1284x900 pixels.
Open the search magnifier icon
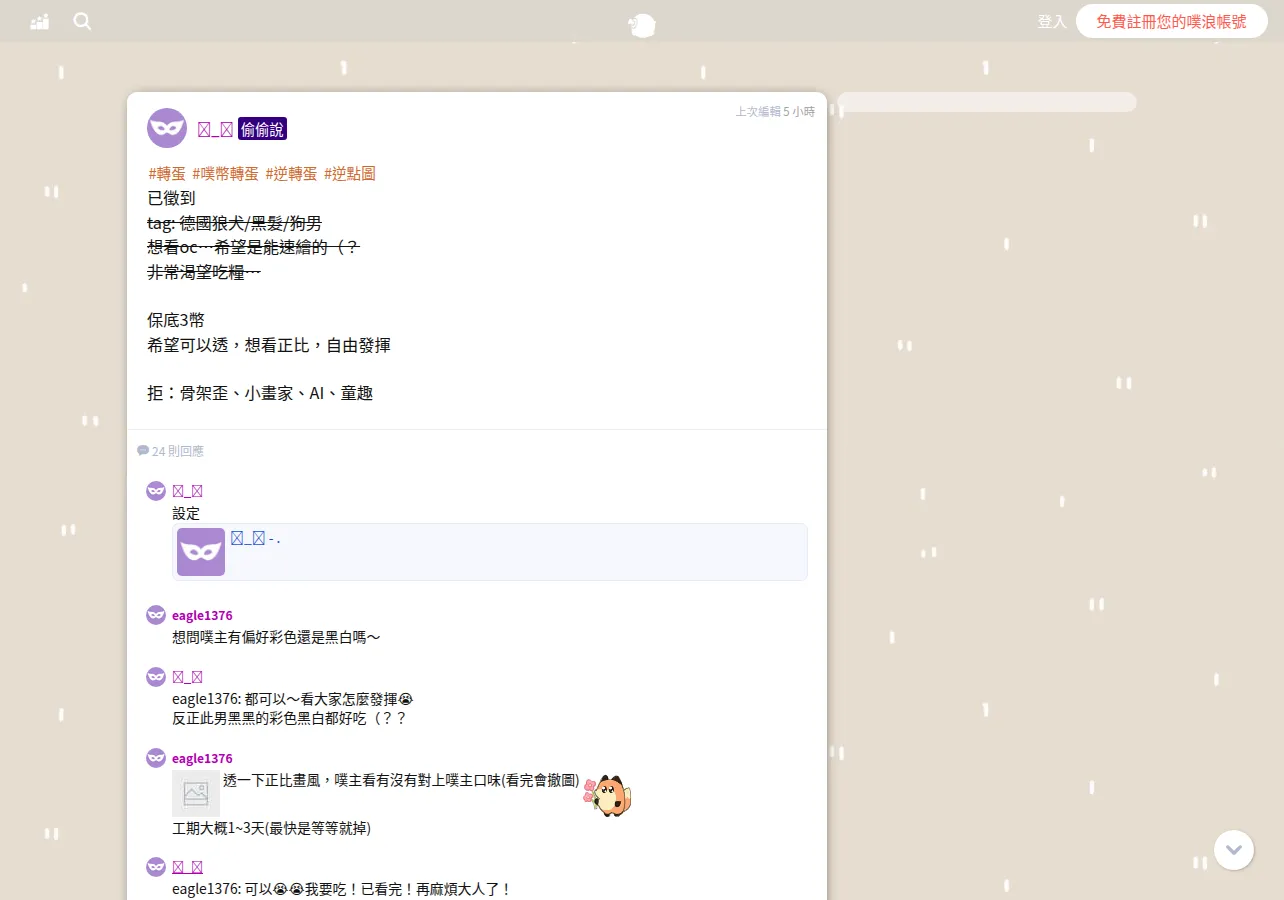(82, 21)
